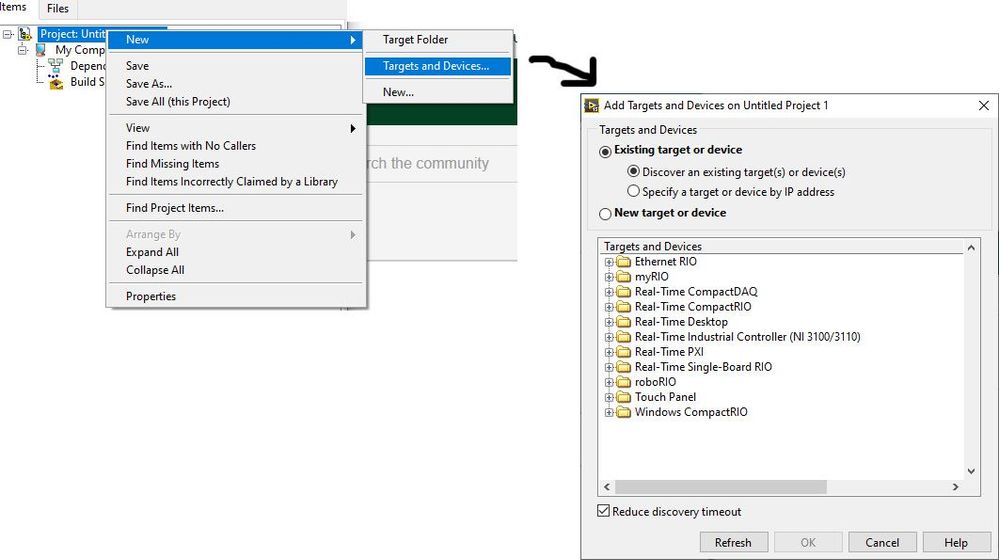
Task: Select Find Items with No Callers
Action: coord(236,146)
